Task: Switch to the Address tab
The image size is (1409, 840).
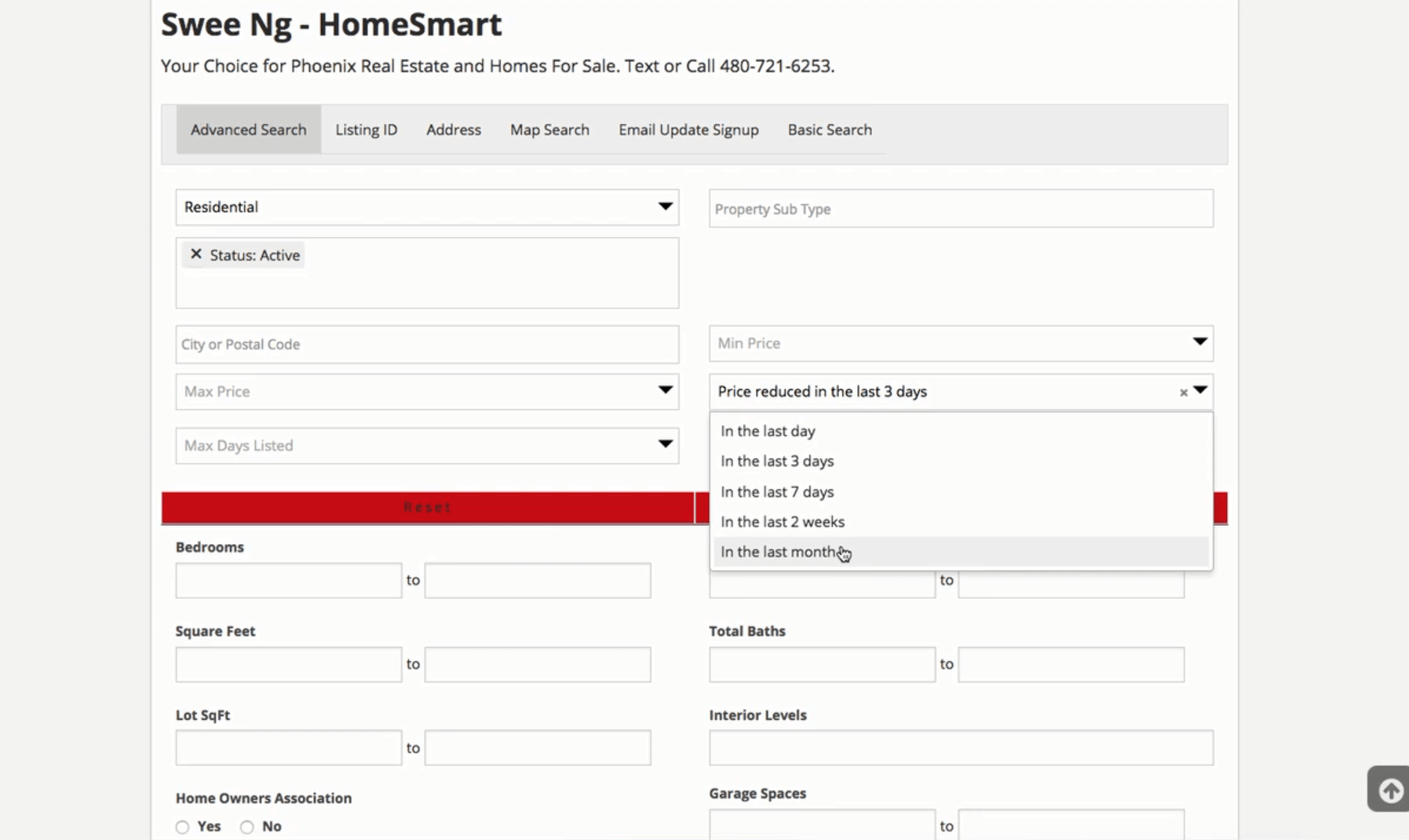Action: pos(454,130)
